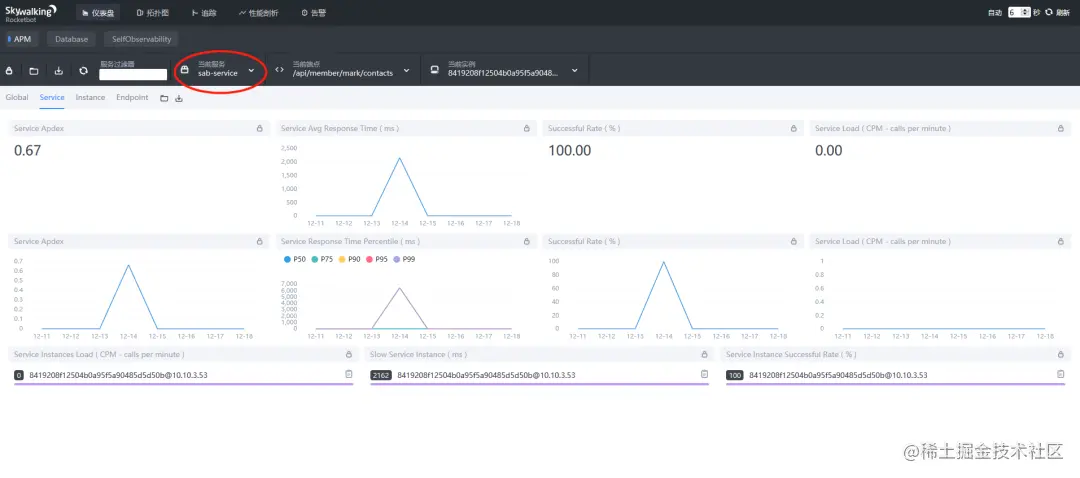Click the code brackets icon beside endpoint

coord(279,70)
